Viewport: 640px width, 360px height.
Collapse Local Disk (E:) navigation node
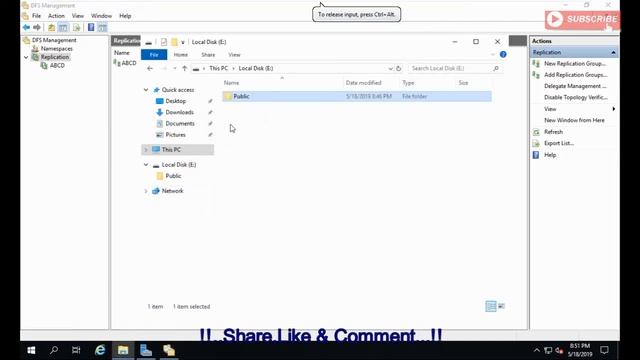(x=146, y=164)
